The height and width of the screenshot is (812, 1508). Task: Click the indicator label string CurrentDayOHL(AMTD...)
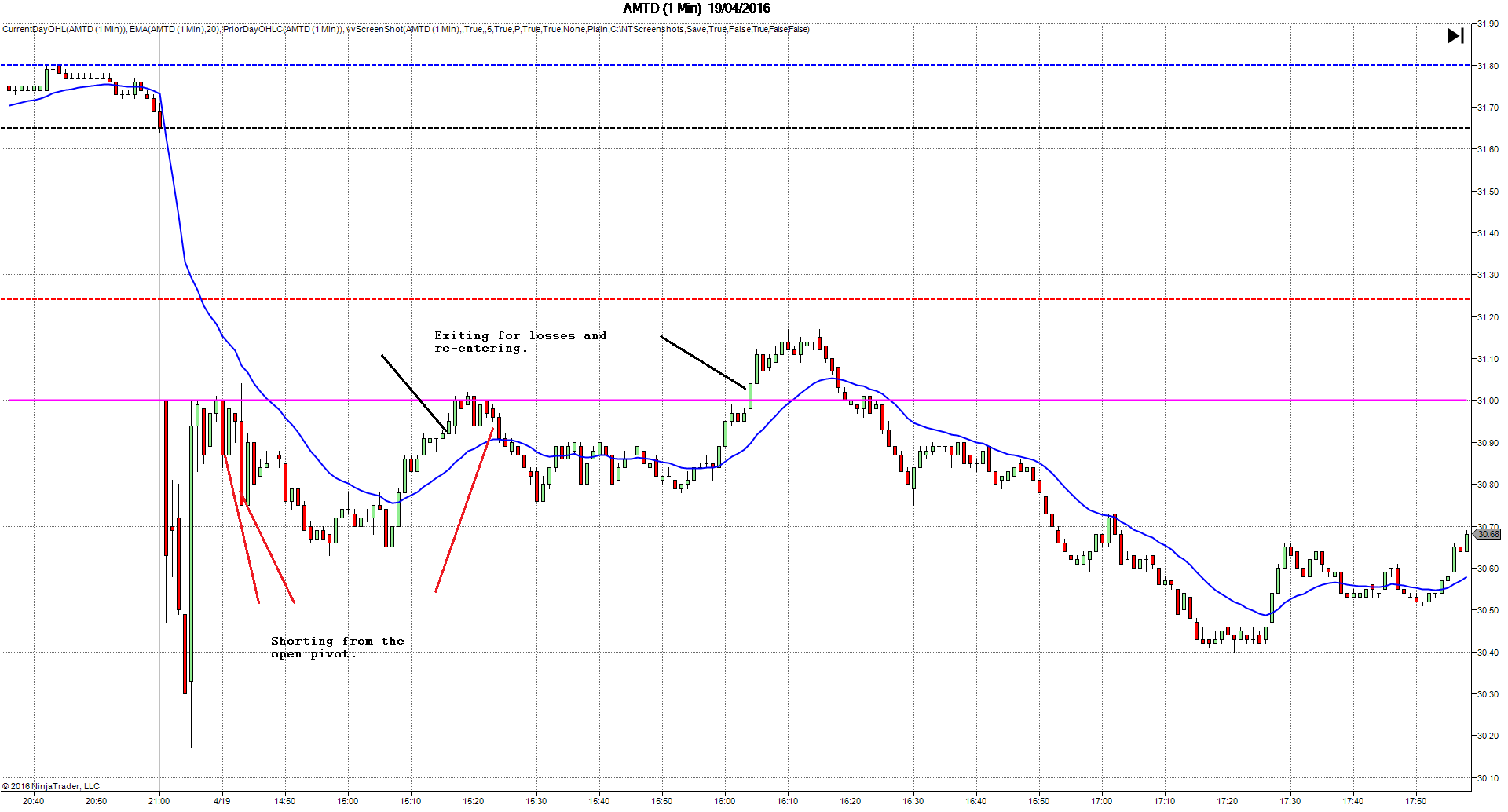coord(405,29)
